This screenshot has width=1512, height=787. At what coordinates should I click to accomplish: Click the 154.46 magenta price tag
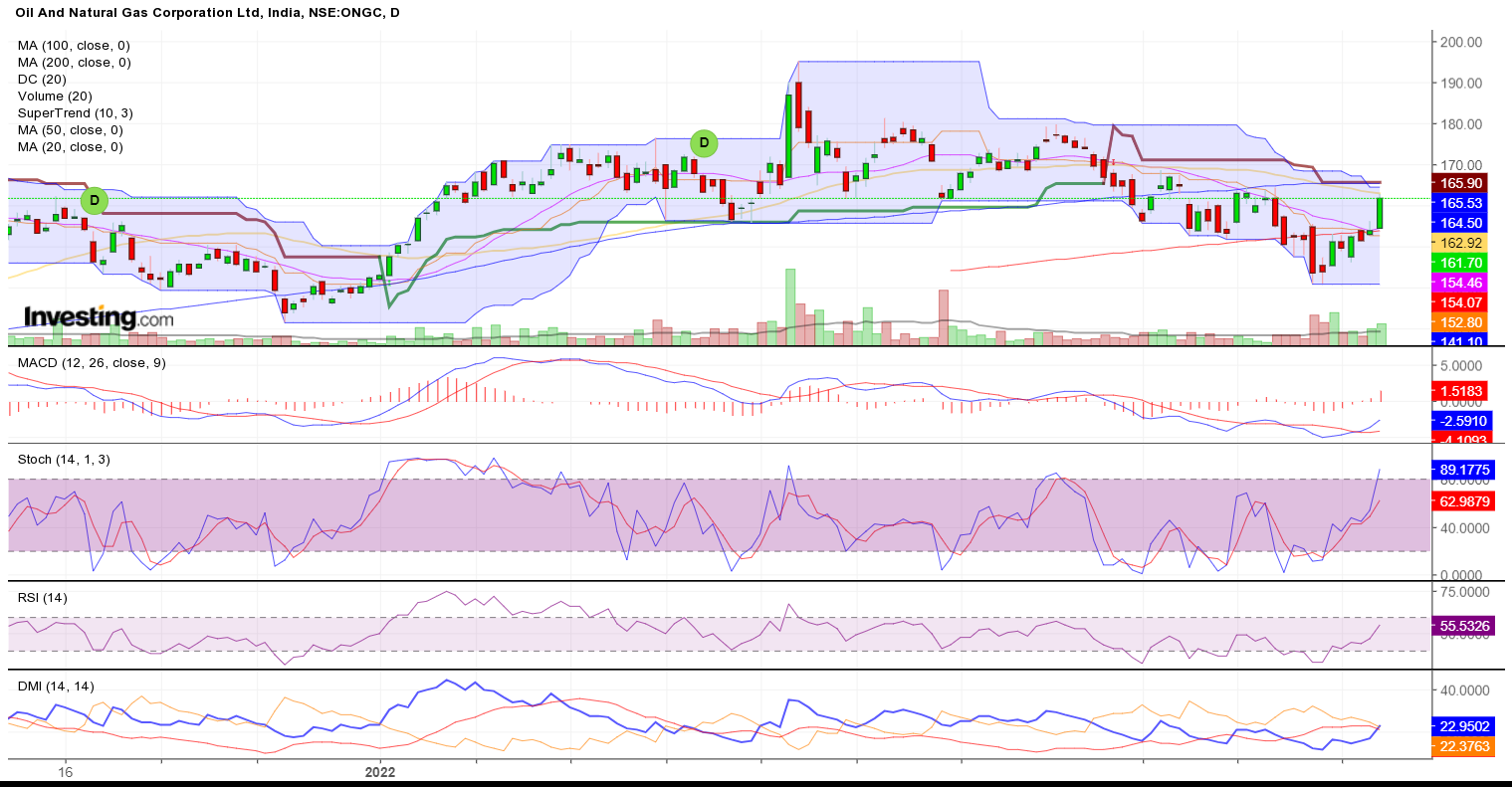pos(1461,283)
